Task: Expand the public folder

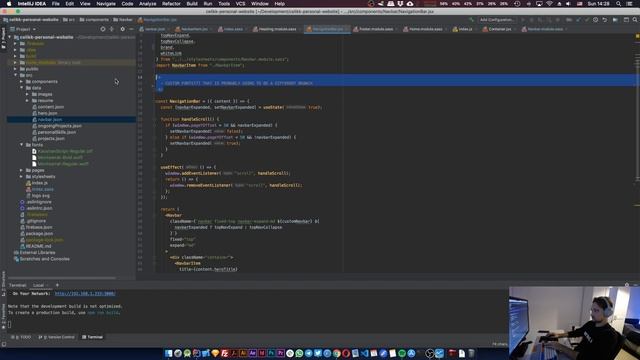Action: tap(16, 69)
